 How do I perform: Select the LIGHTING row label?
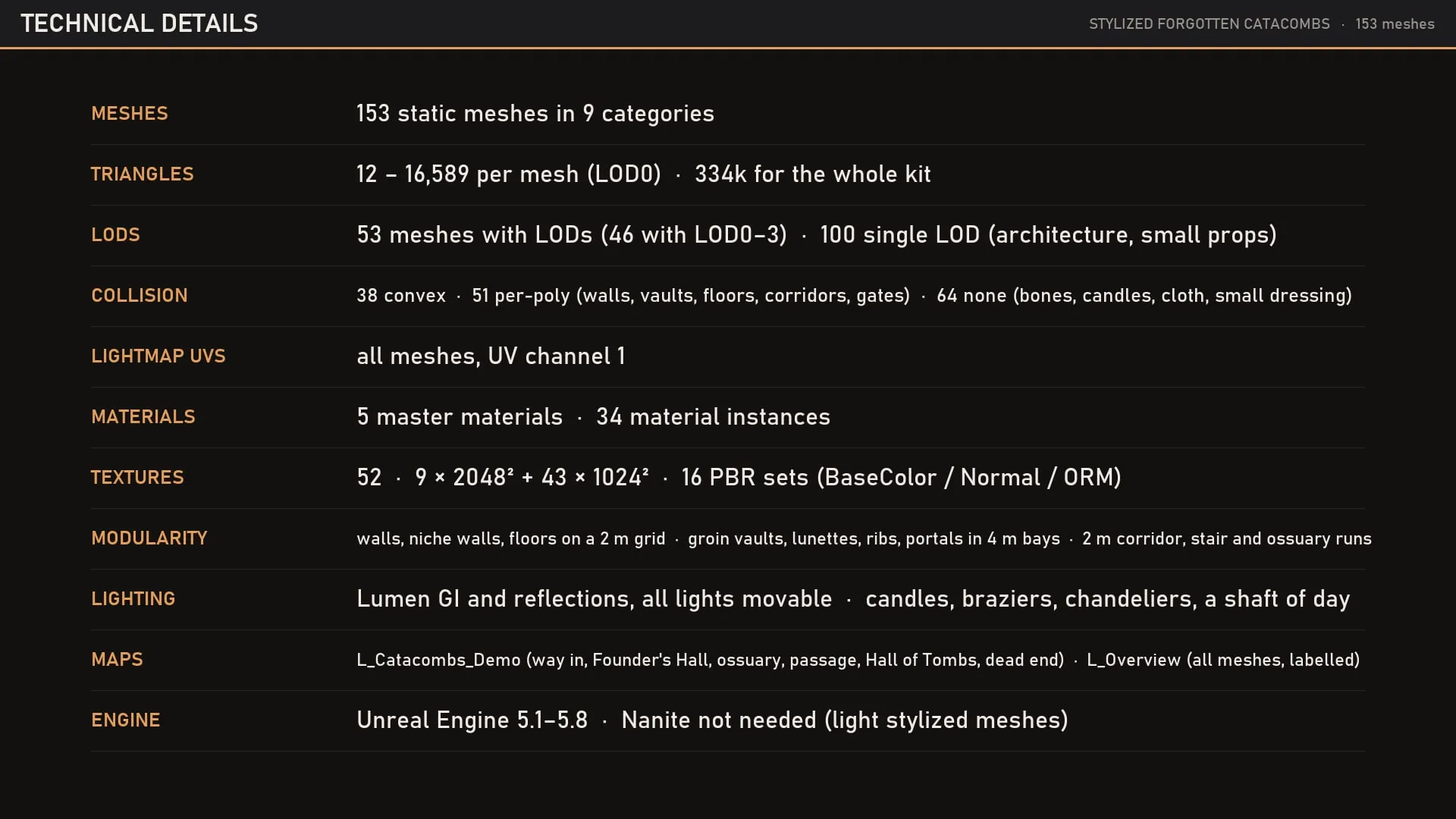click(x=133, y=599)
